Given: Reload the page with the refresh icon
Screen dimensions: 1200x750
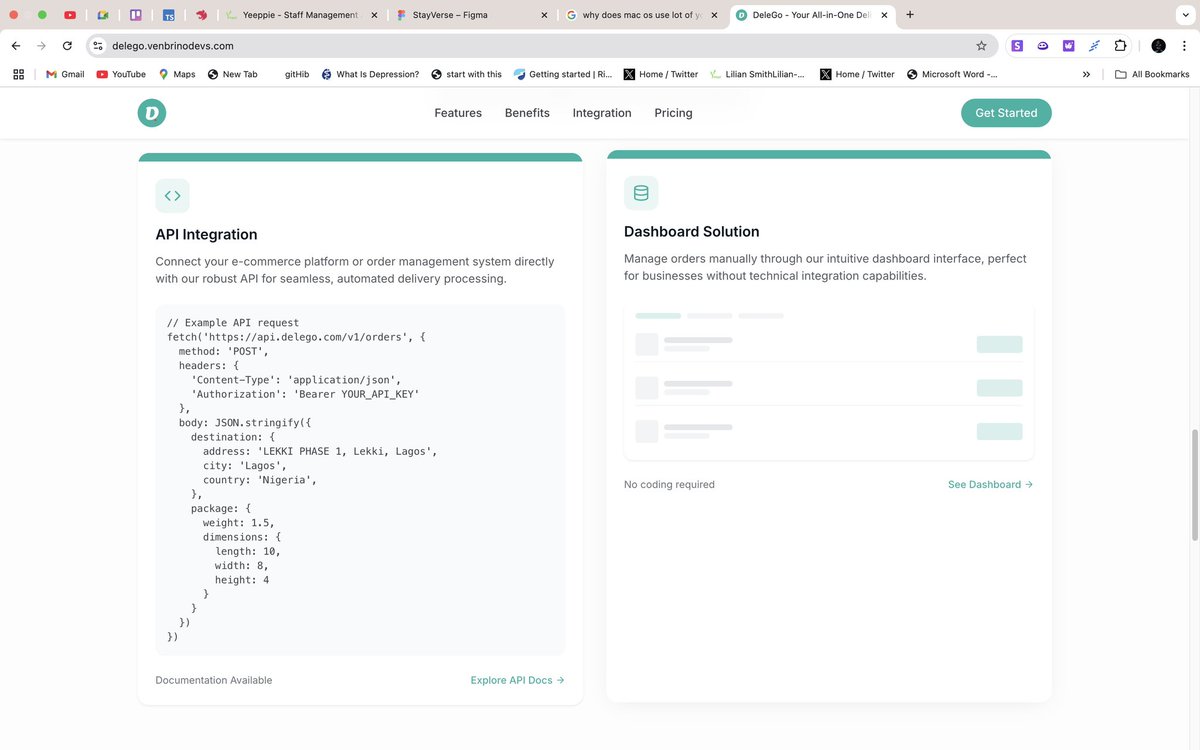Looking at the screenshot, I should pyautogui.click(x=67, y=46).
